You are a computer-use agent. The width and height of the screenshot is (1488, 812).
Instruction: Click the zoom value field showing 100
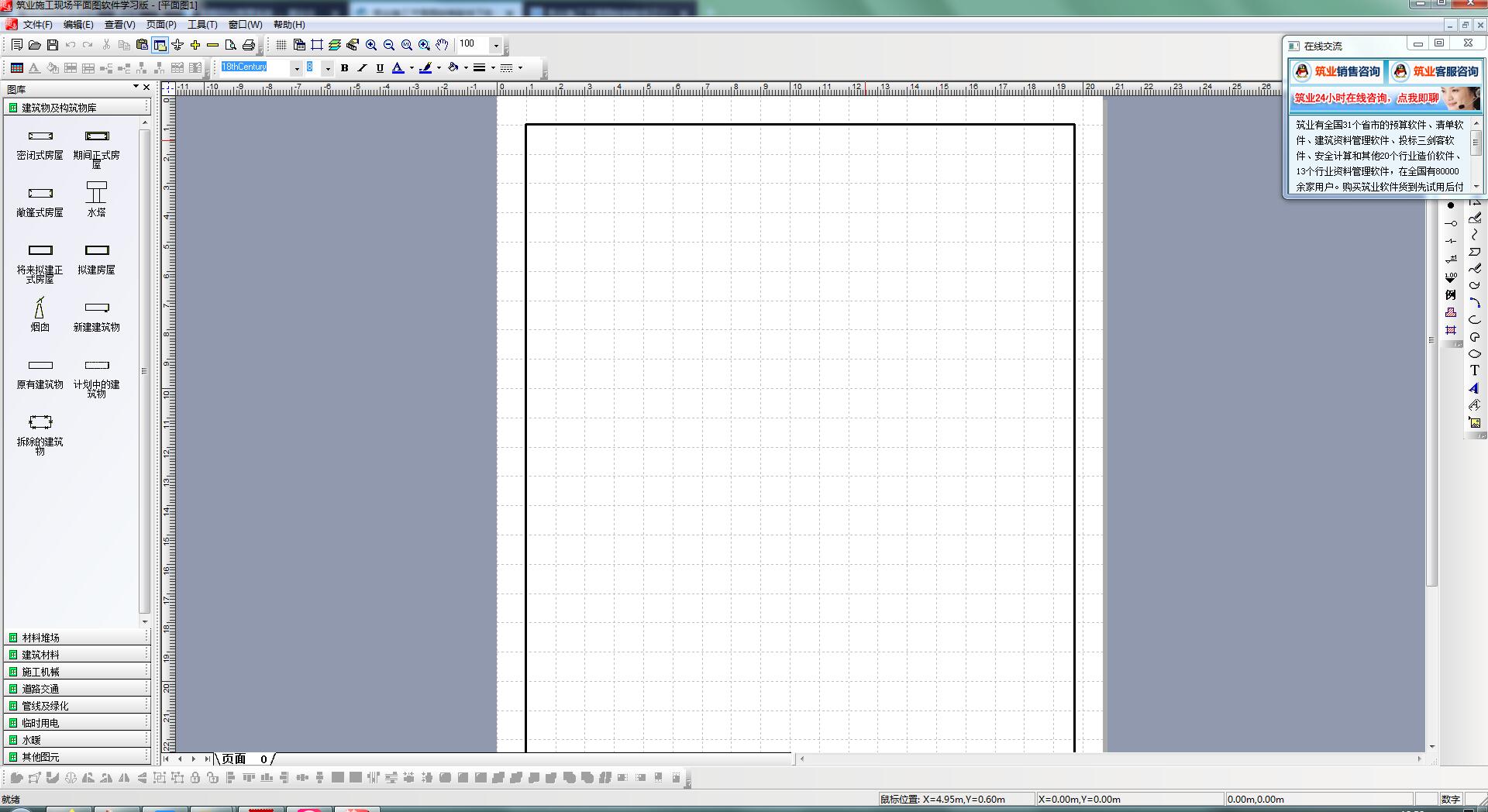click(474, 44)
